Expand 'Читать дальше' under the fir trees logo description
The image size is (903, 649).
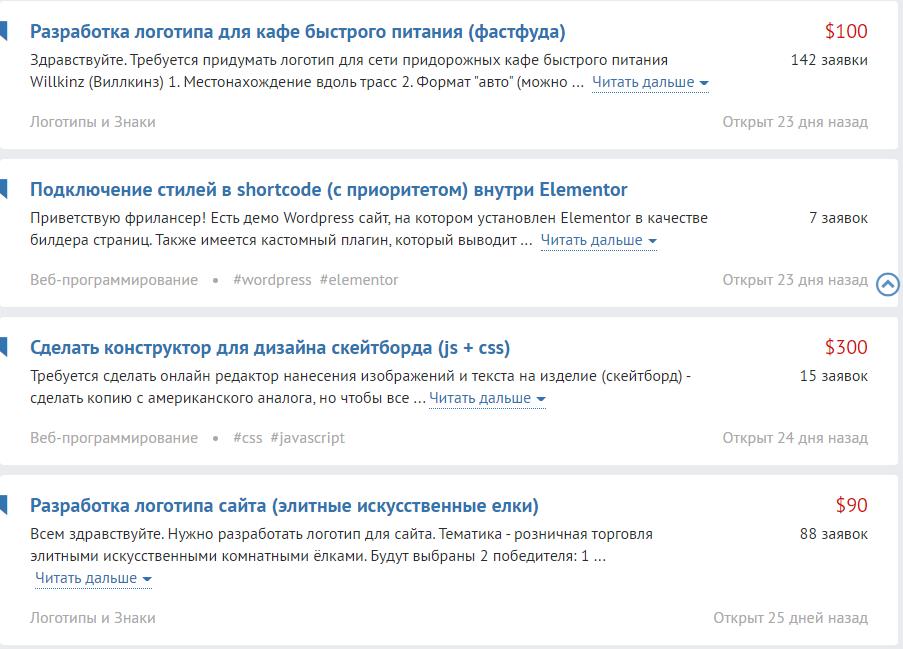coord(93,578)
